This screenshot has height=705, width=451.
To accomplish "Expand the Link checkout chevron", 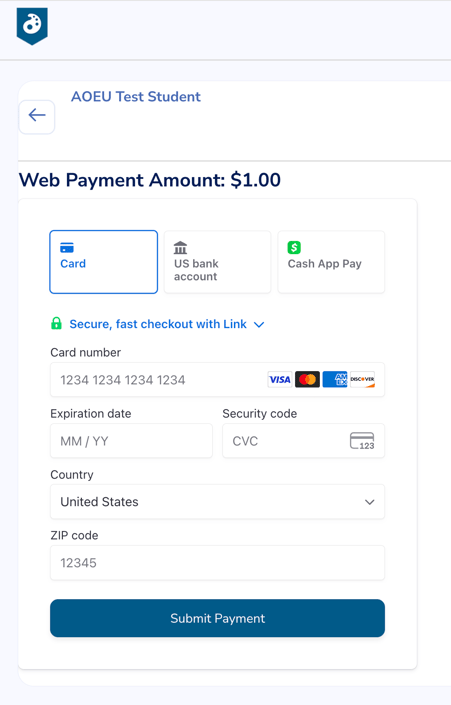I will tap(259, 325).
